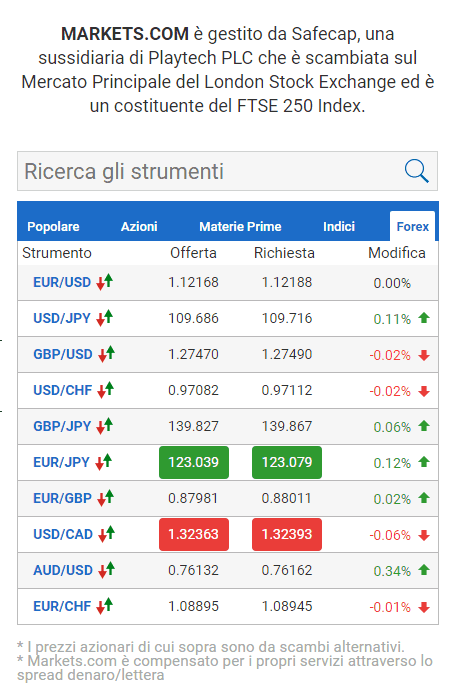Open the USD/JPY instrument link

[62, 318]
